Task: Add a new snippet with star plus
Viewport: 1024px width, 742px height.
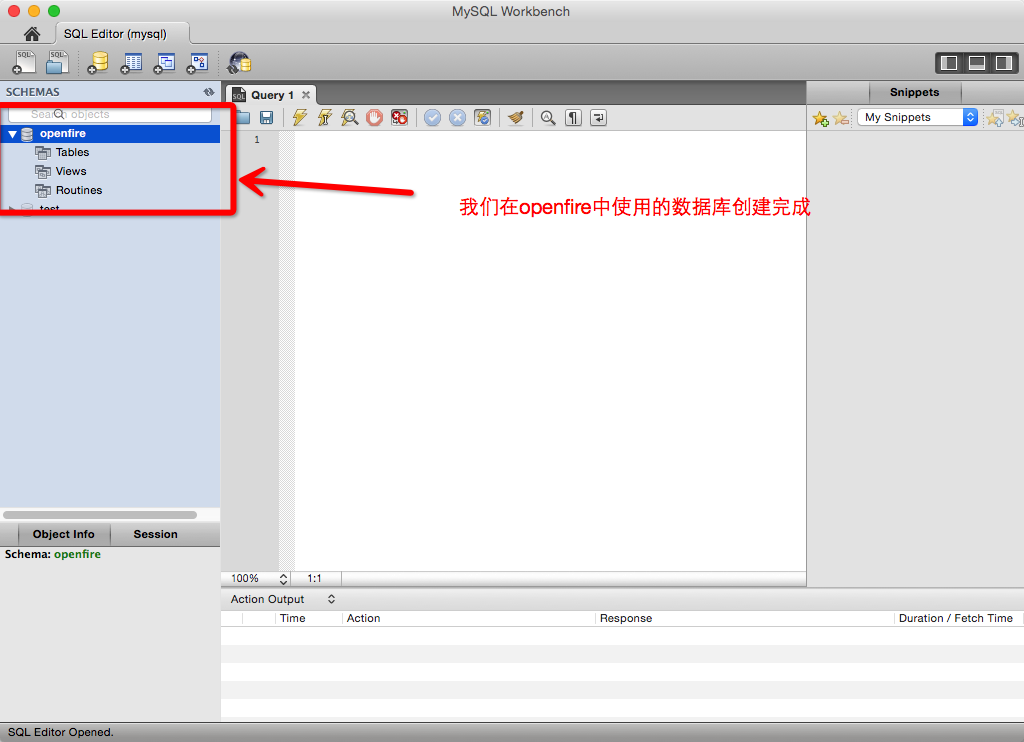Action: tap(820, 118)
